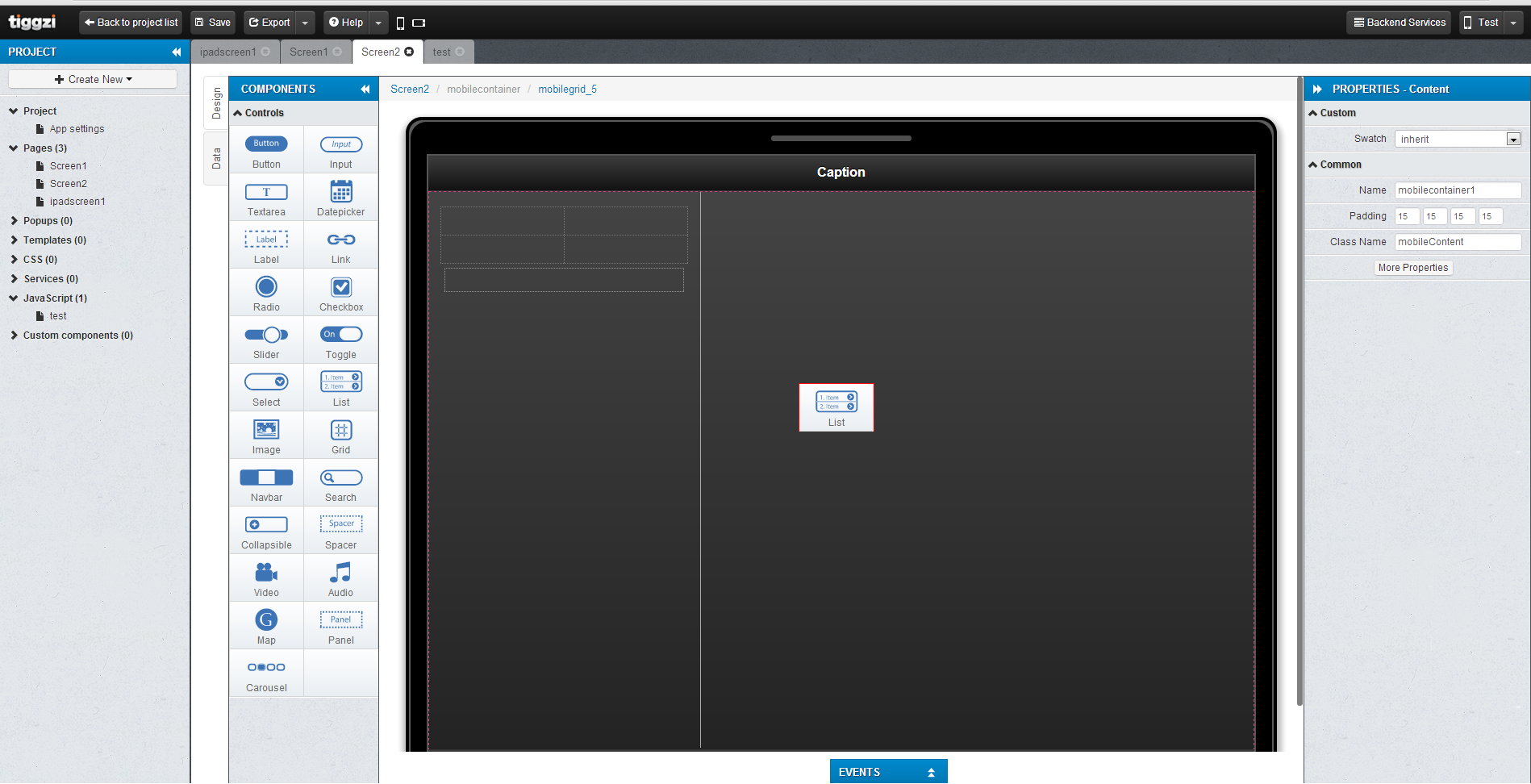Click the More Properties button
1531x784 pixels.
pyautogui.click(x=1412, y=268)
